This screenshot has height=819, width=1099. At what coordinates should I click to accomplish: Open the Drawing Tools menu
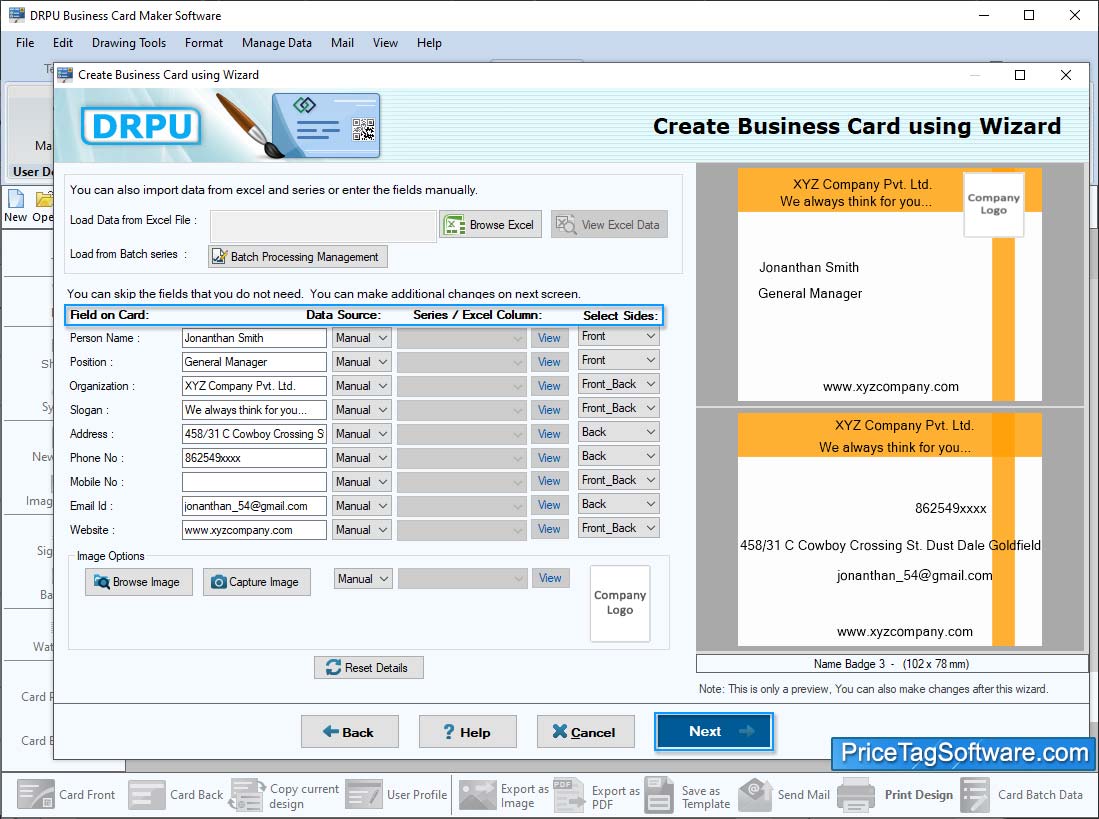click(129, 43)
